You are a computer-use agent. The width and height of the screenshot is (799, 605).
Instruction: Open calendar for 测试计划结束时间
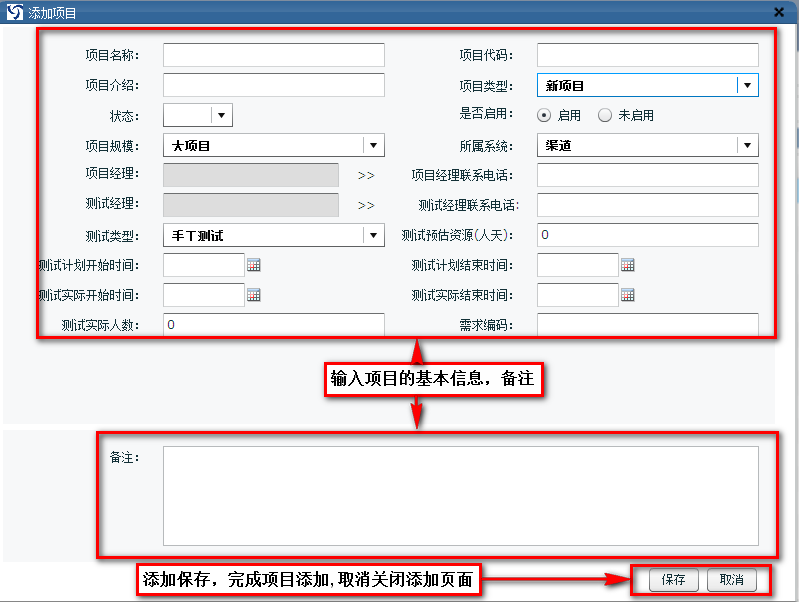[628, 265]
